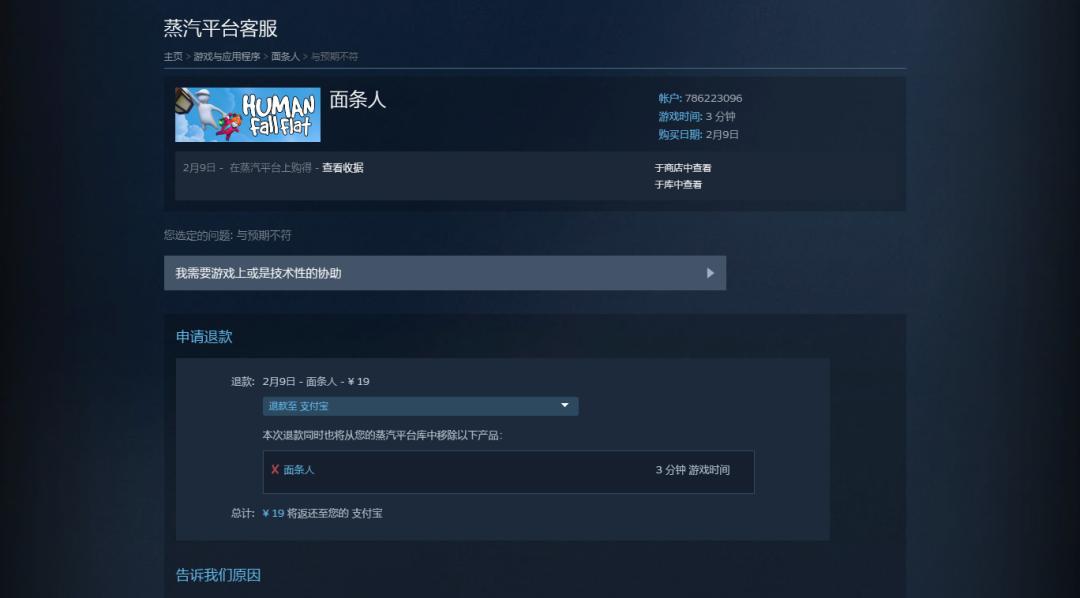Go to 主页 in breadcrumb
The width and height of the screenshot is (1080, 598).
(x=173, y=56)
